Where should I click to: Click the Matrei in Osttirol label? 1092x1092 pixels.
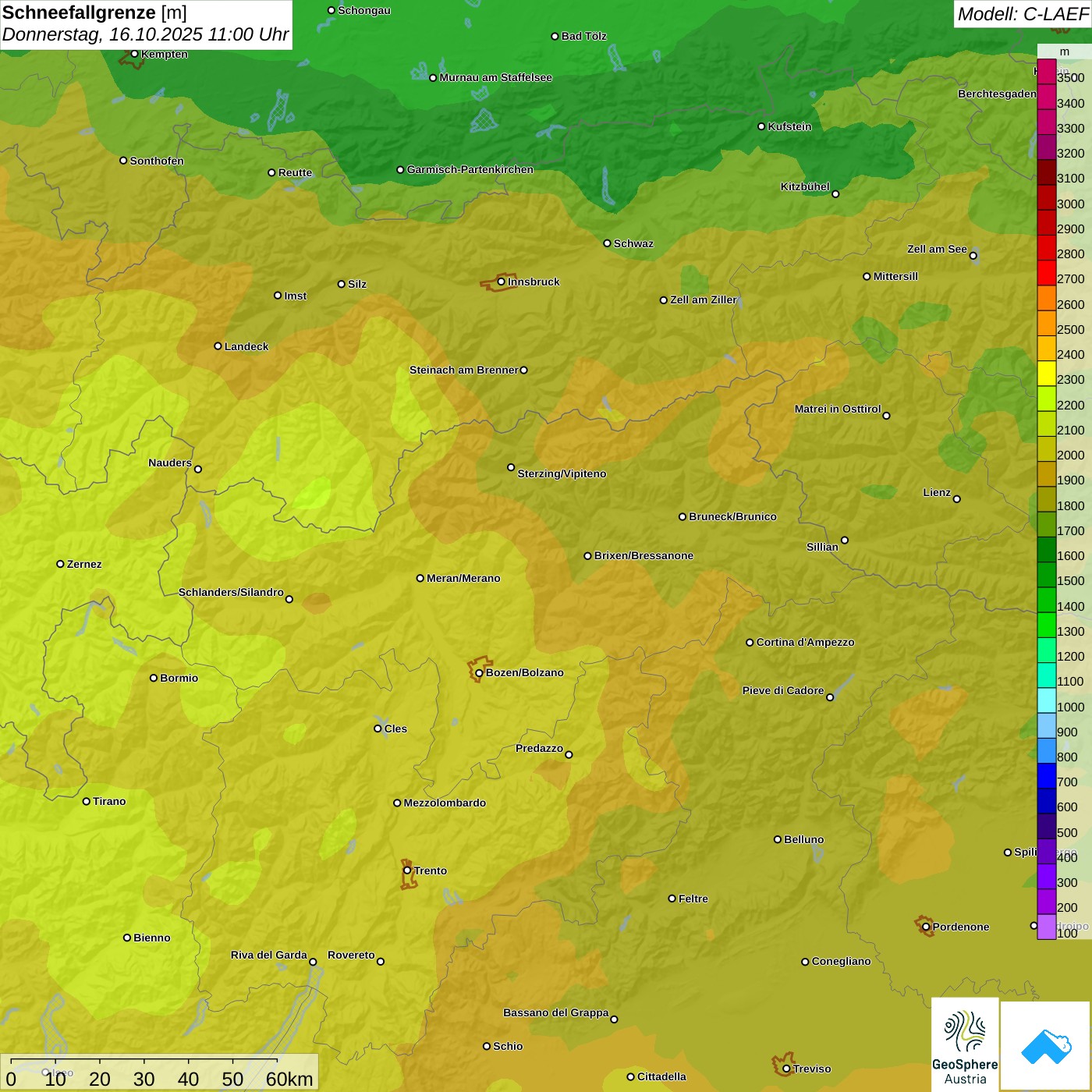[838, 409]
